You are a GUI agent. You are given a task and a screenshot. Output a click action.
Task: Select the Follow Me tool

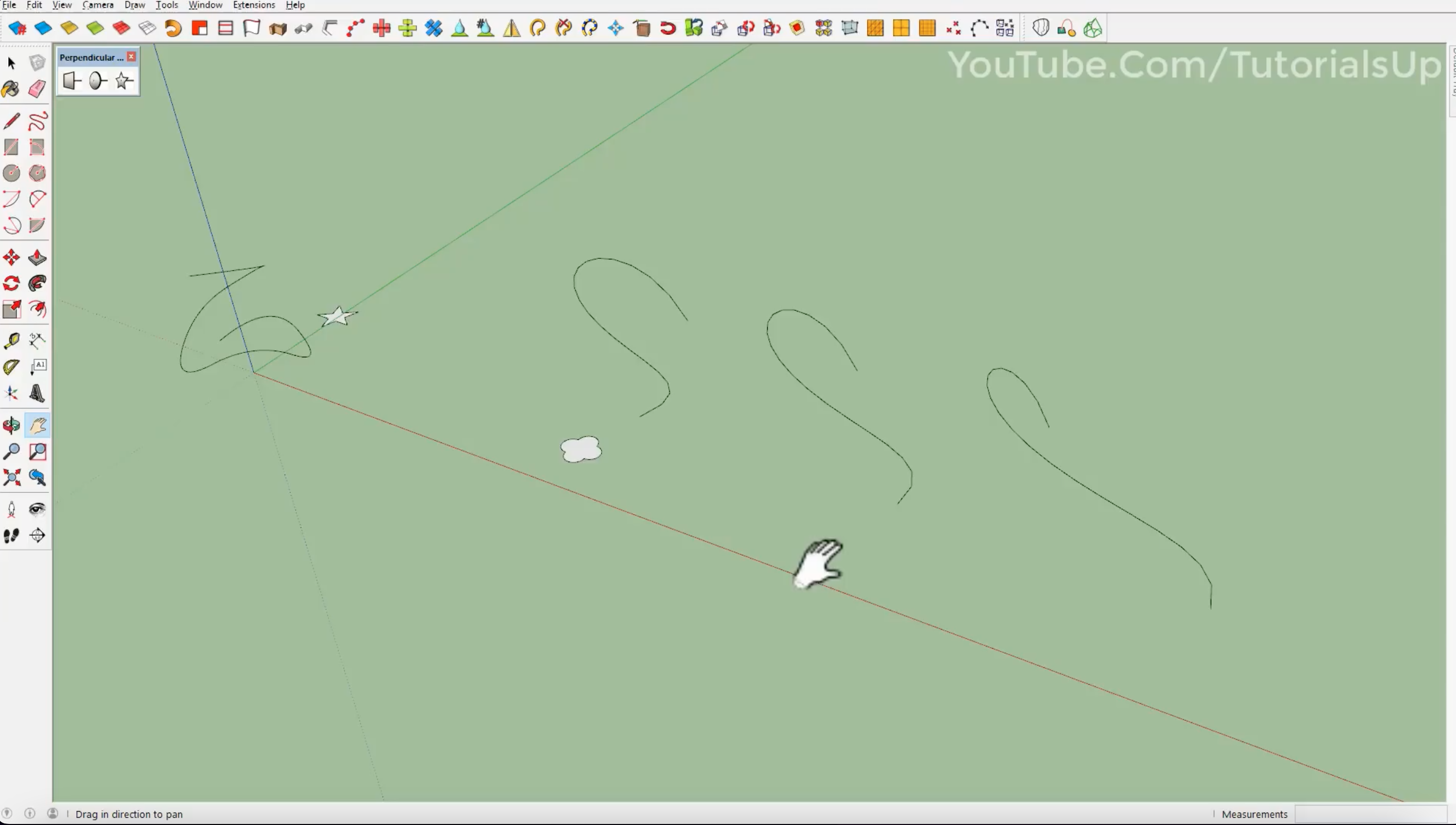click(38, 283)
